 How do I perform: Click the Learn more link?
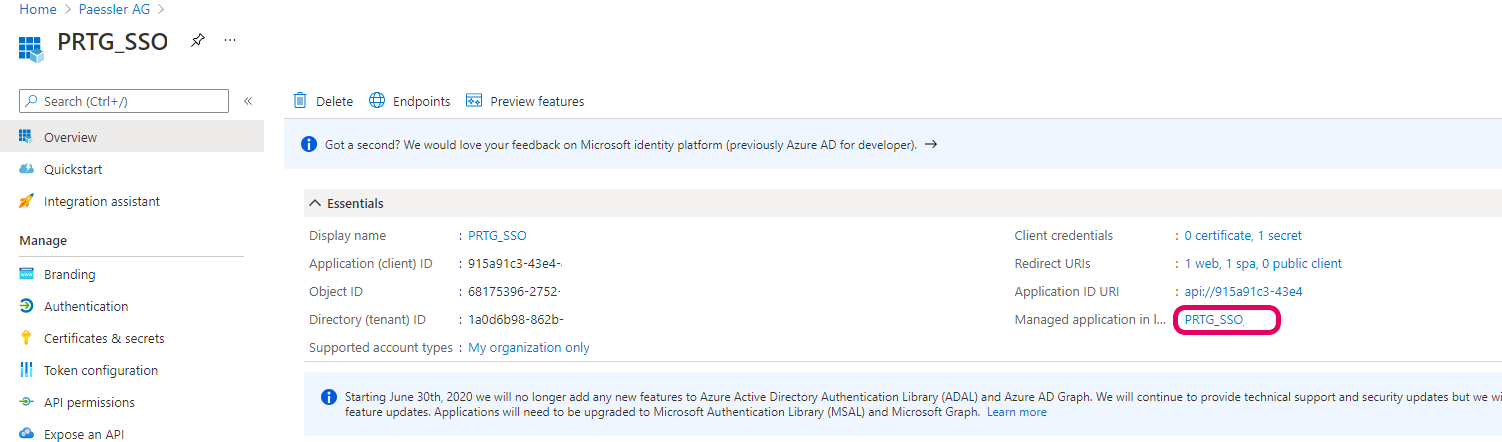pos(1017,412)
